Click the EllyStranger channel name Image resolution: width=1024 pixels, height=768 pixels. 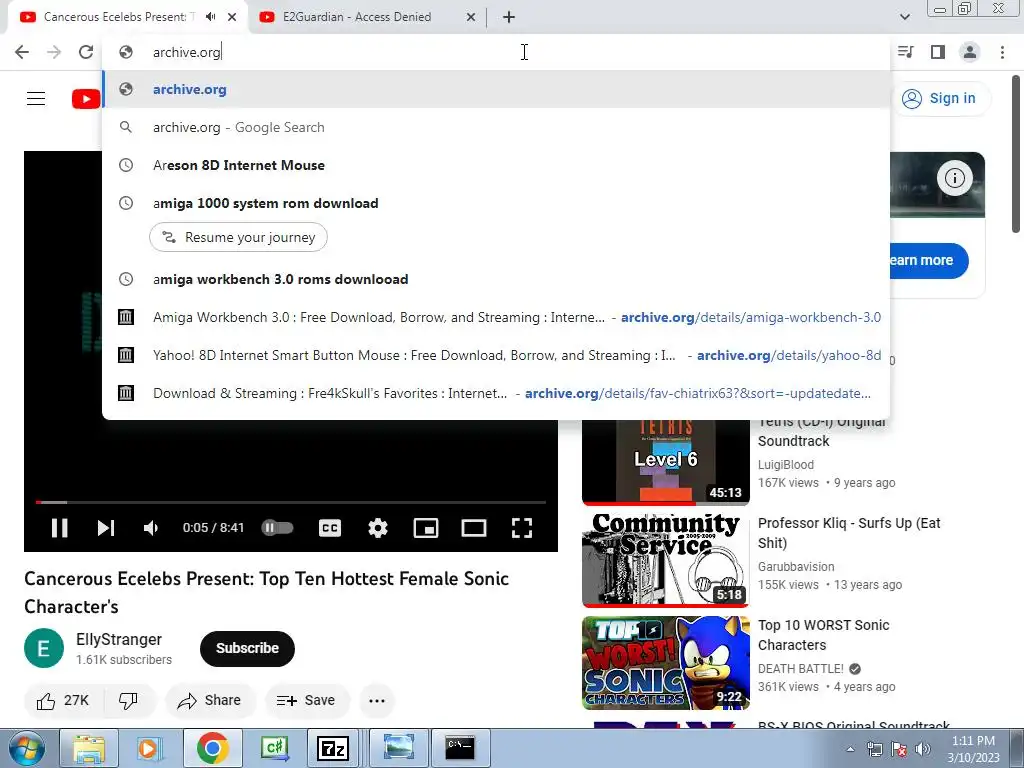[x=119, y=639]
